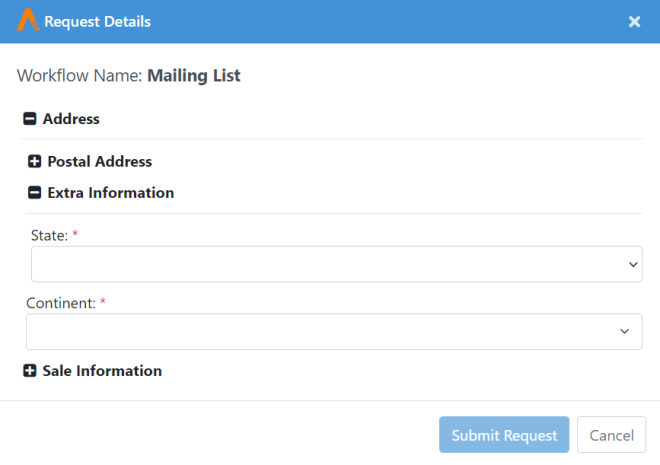
Task: Click the Extra Information heading text
Action: [x=111, y=193]
